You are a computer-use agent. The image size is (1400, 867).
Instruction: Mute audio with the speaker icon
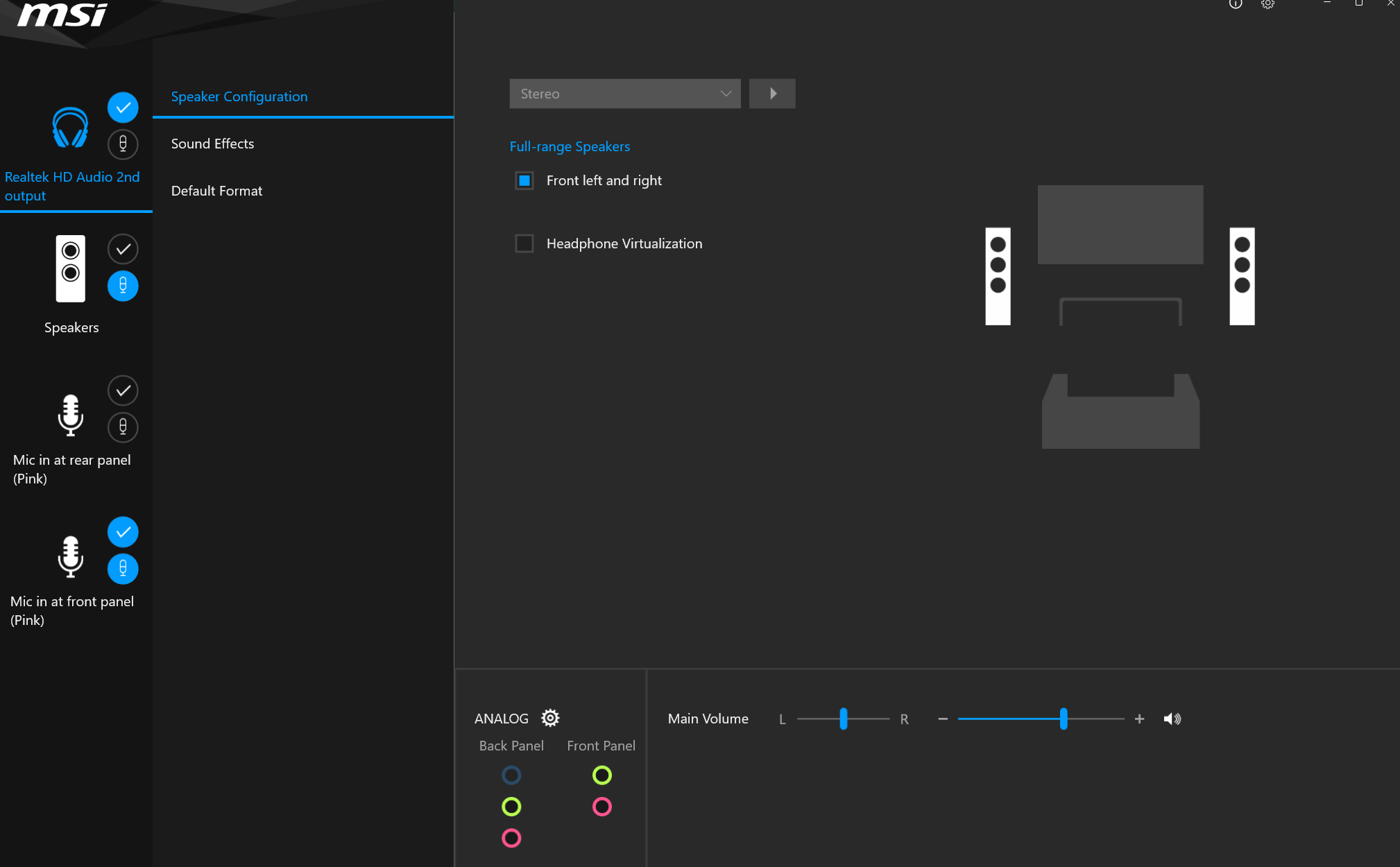(1172, 719)
